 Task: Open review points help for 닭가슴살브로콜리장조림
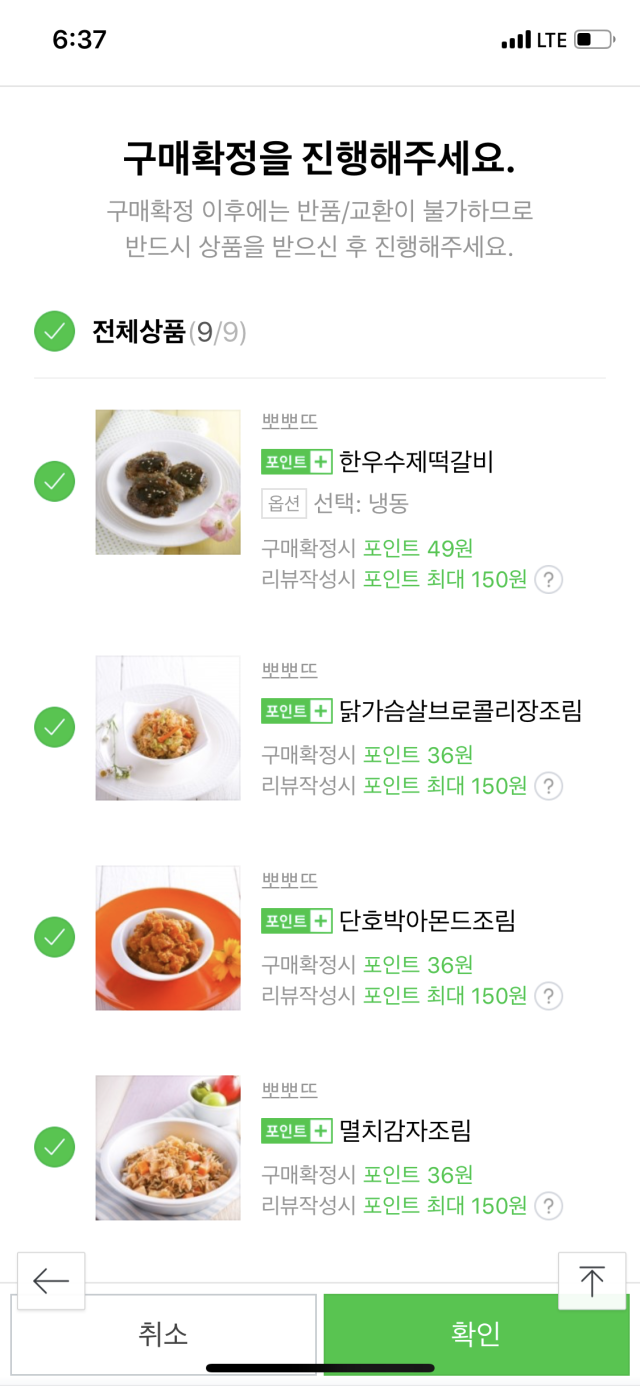tap(548, 787)
